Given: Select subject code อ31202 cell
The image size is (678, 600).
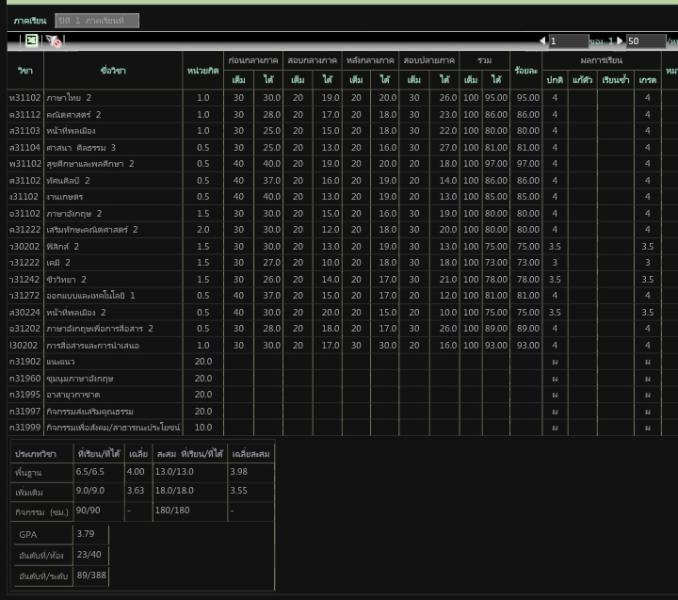Looking at the screenshot, I should 25,329.
